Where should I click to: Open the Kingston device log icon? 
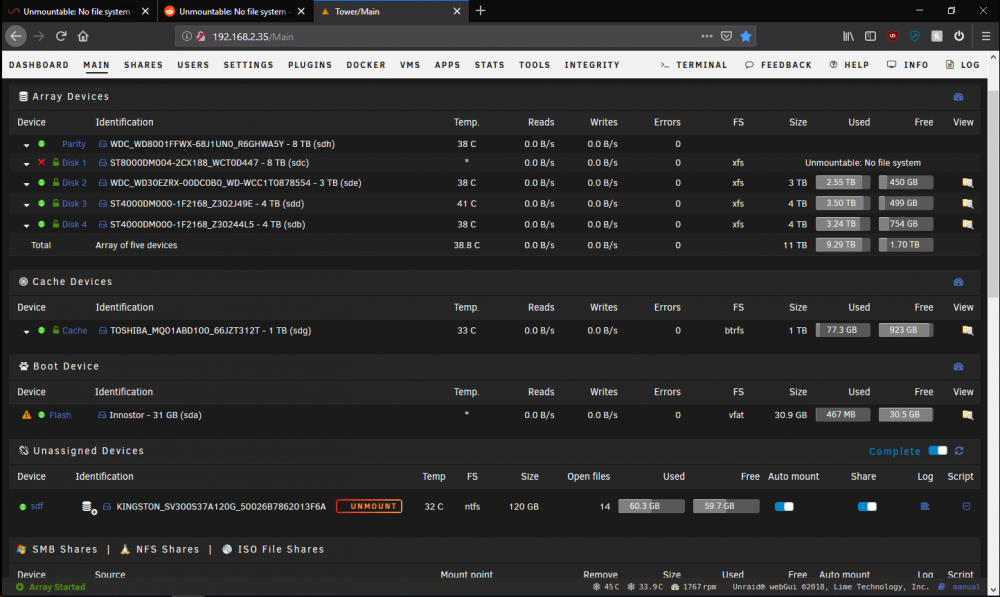pos(925,506)
